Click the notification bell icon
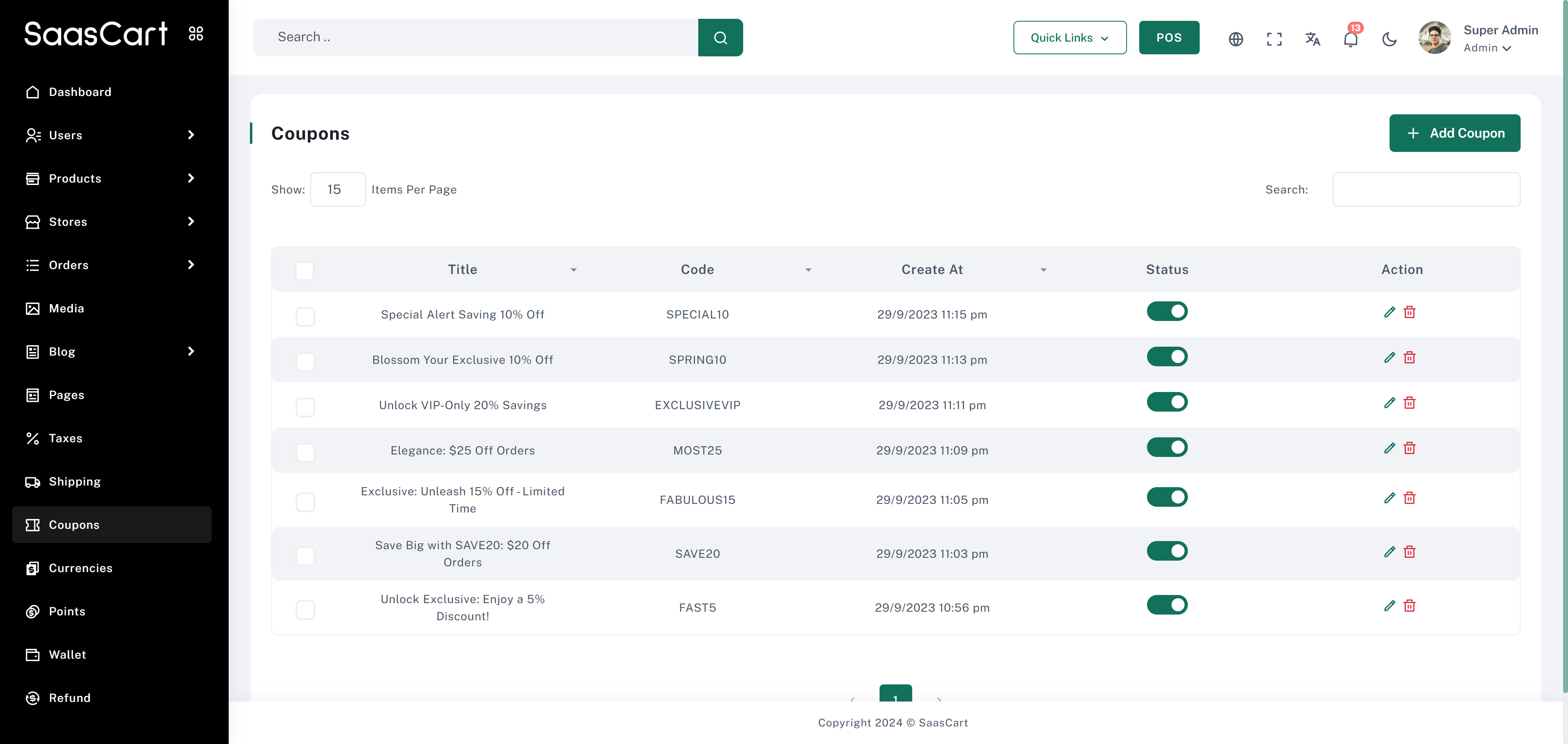 click(x=1350, y=39)
